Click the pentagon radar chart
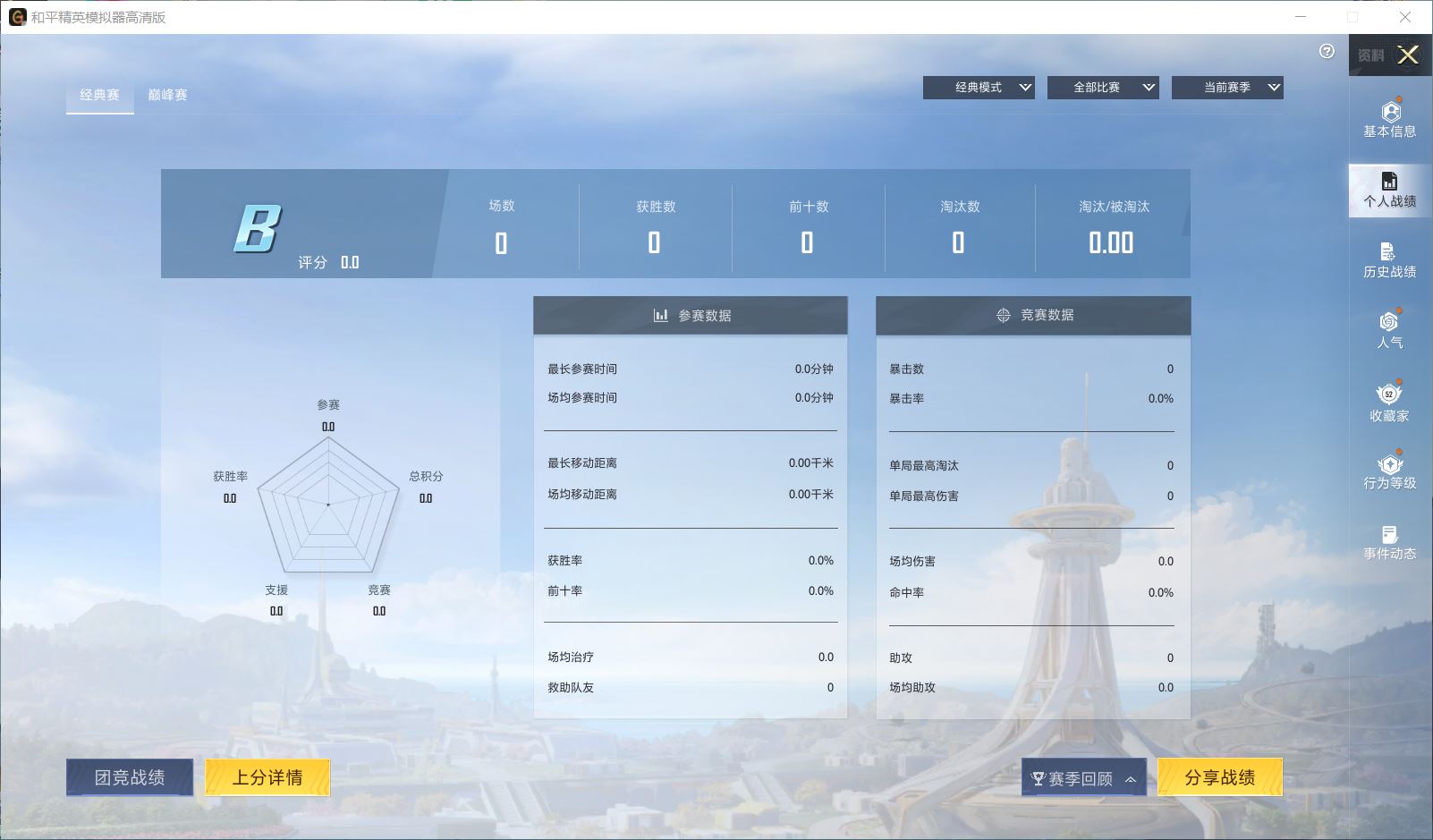Viewport: 1433px width, 840px height. 328,505
